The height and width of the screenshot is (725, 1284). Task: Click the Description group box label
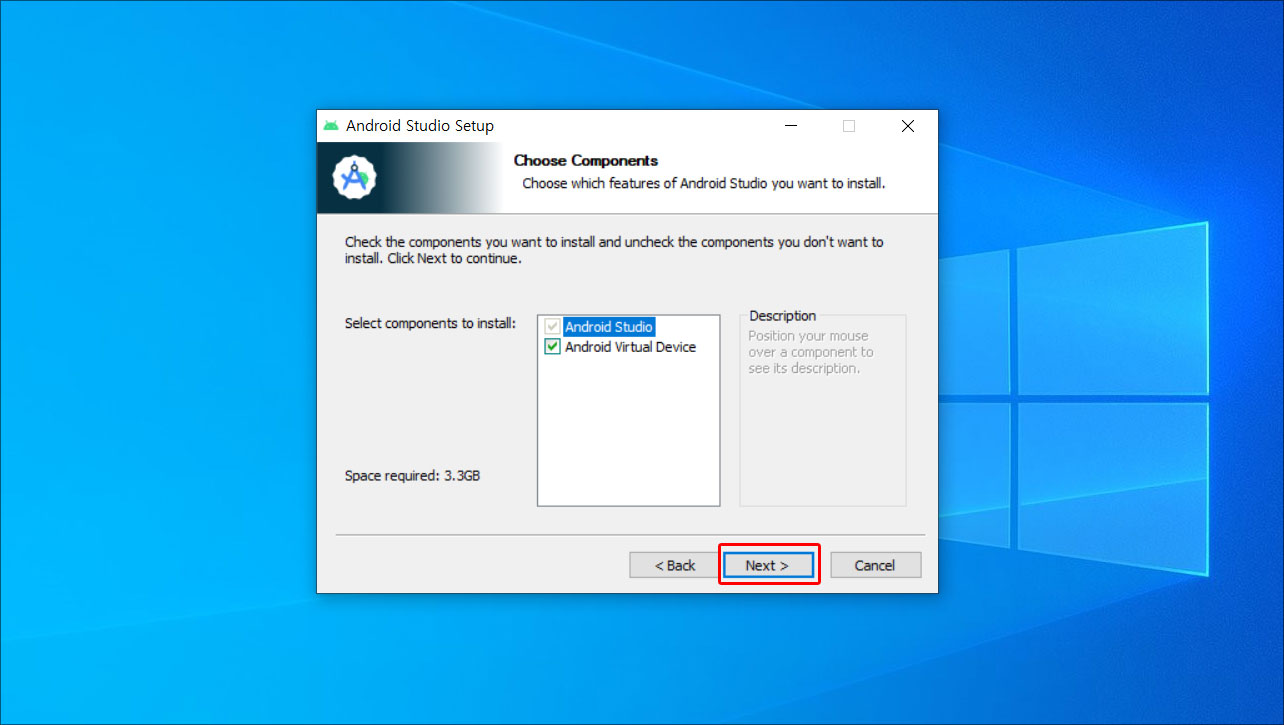pos(783,316)
